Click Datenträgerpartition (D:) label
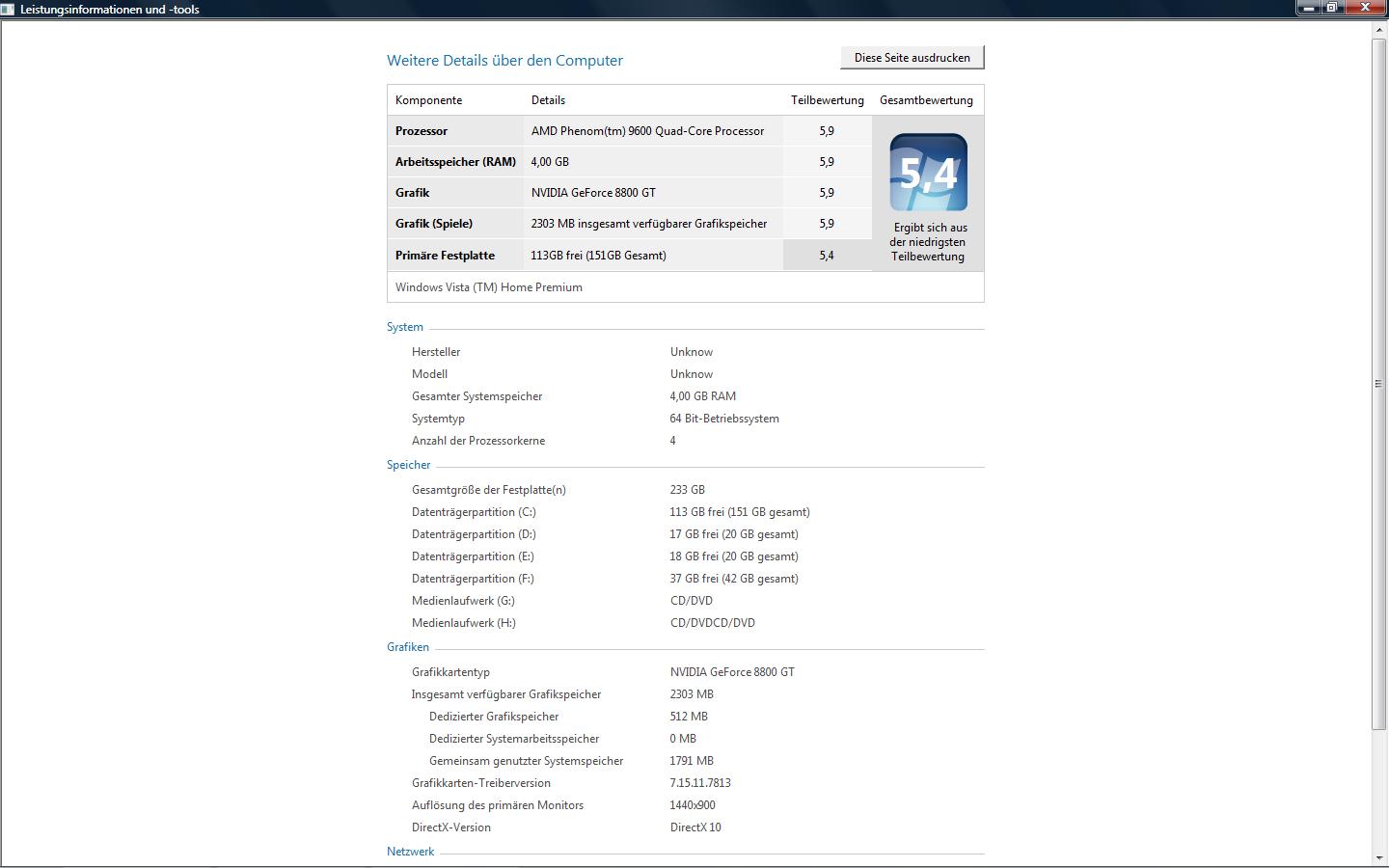The height and width of the screenshot is (868, 1389). [x=474, y=534]
